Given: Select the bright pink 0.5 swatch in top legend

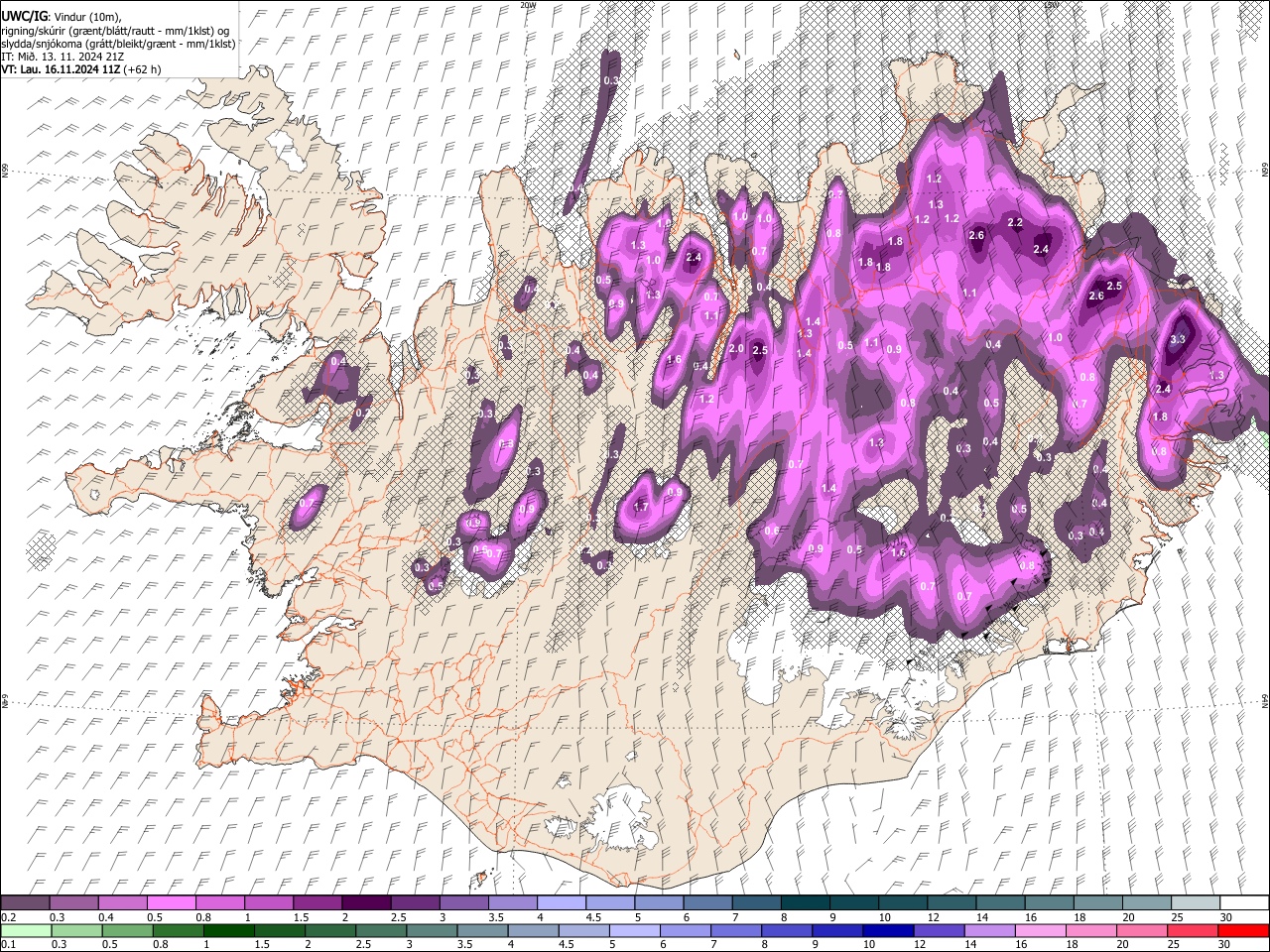Looking at the screenshot, I should coord(171,902).
